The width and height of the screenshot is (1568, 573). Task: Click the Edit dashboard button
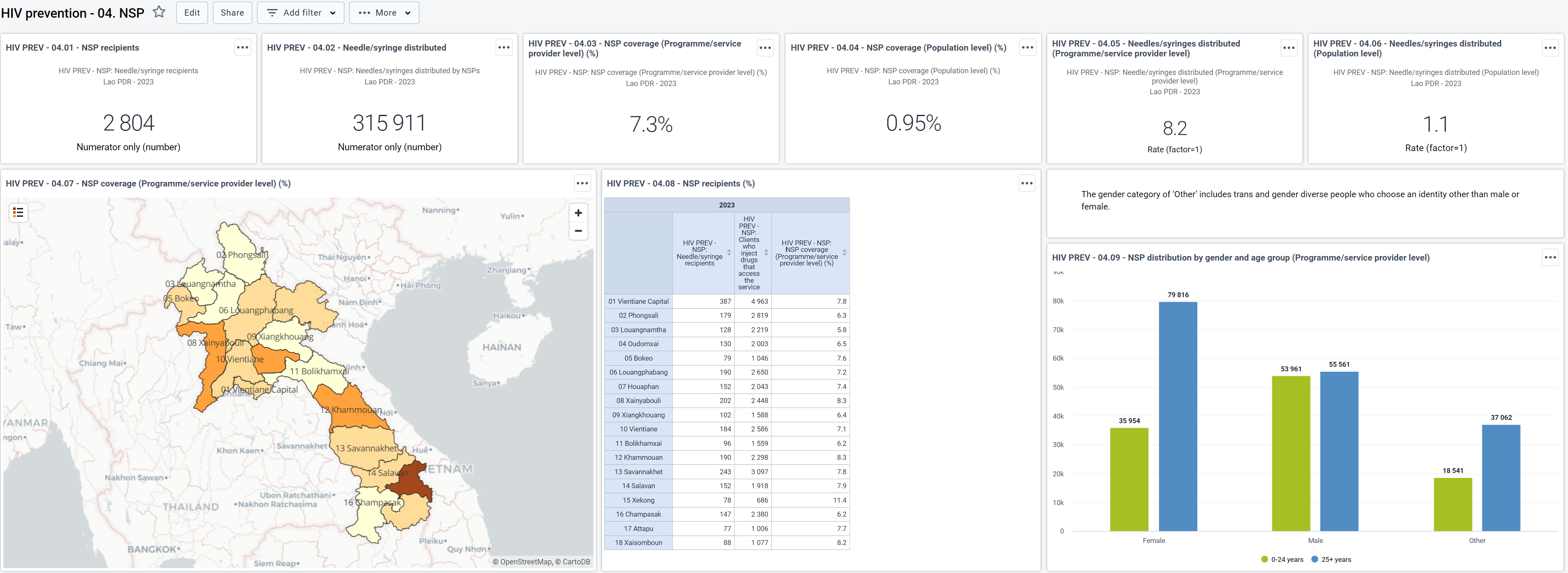click(x=192, y=13)
